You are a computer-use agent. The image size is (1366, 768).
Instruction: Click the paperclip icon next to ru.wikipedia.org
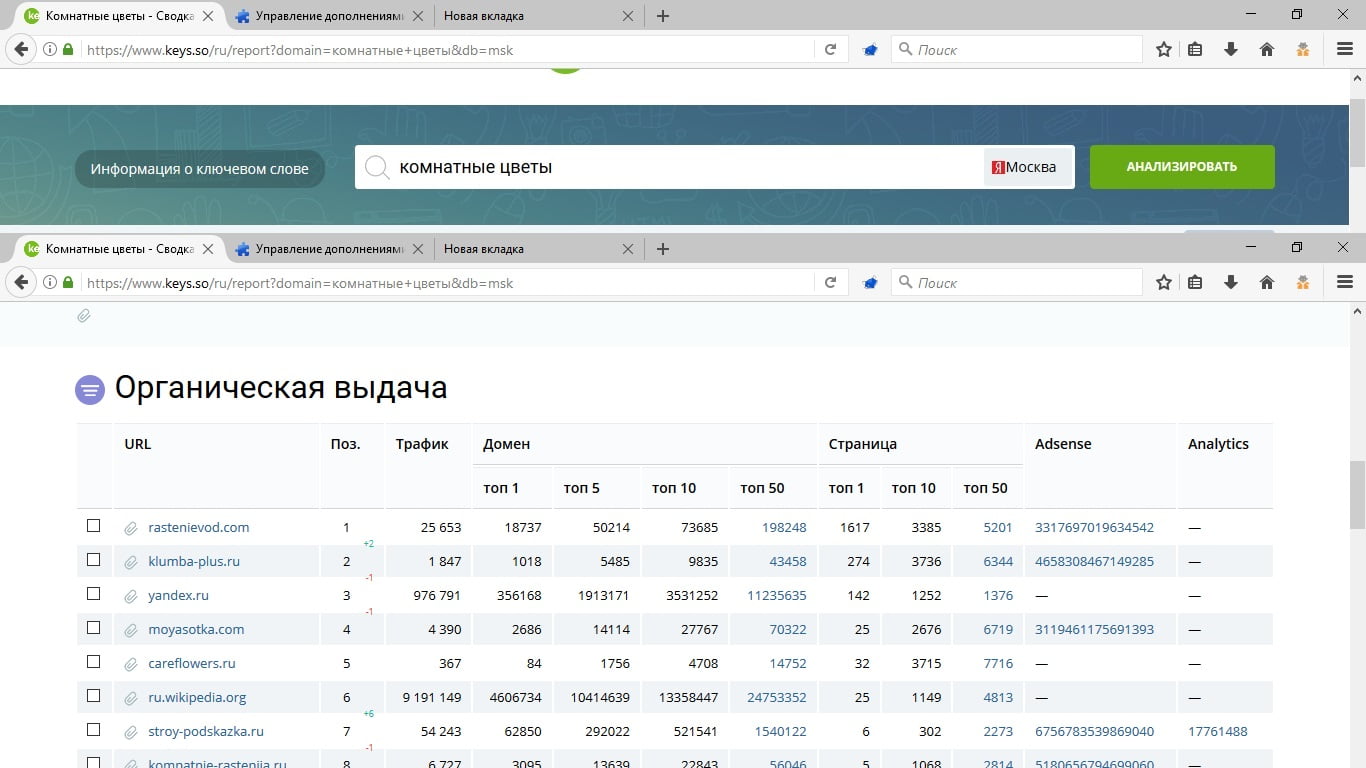point(130,698)
